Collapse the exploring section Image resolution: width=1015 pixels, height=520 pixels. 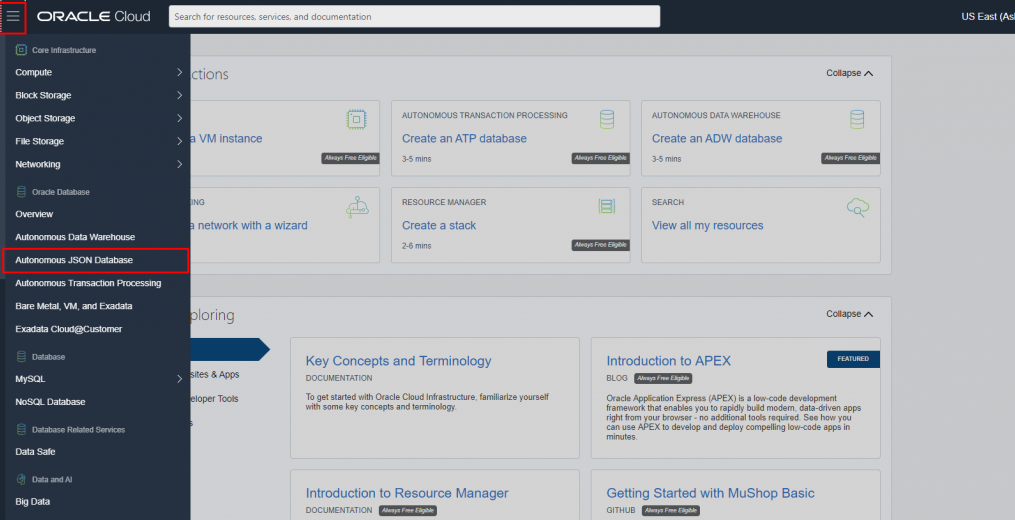(x=849, y=314)
